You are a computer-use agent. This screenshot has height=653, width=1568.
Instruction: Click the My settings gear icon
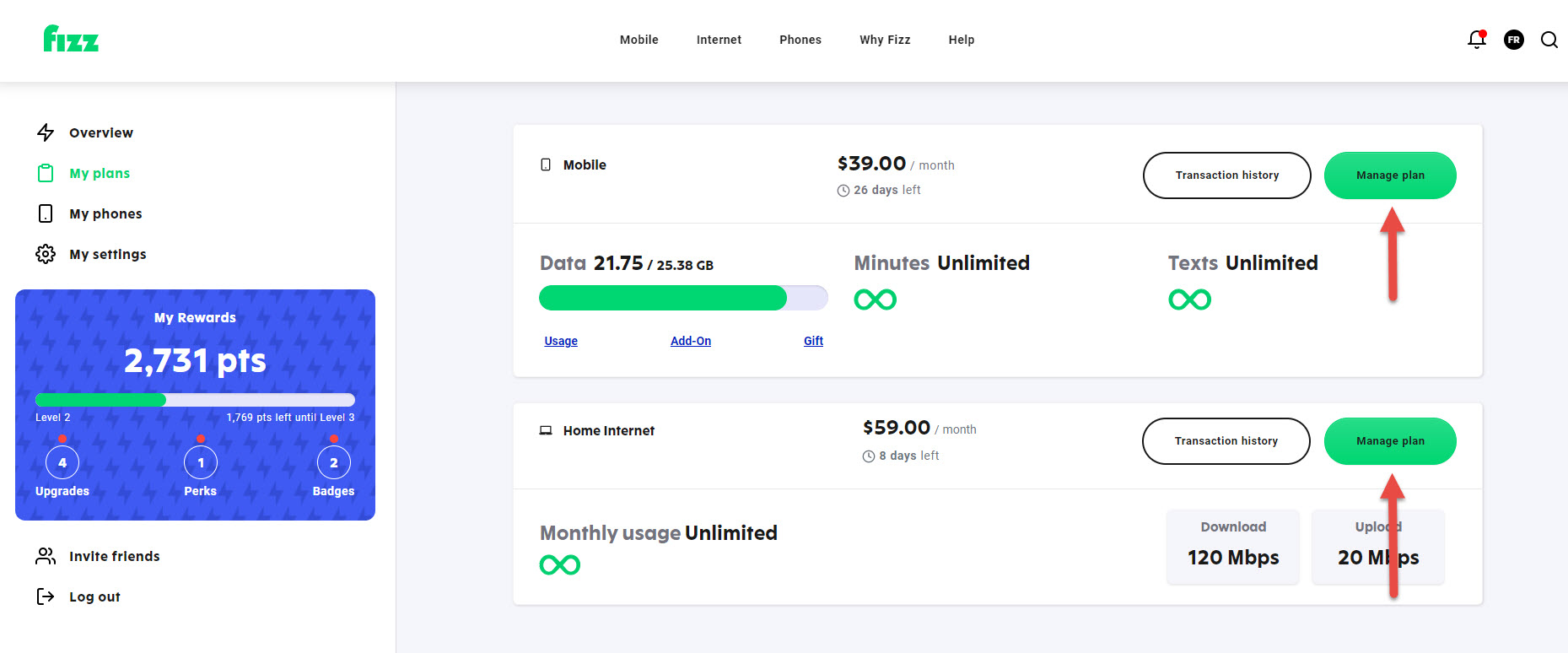[x=46, y=254]
